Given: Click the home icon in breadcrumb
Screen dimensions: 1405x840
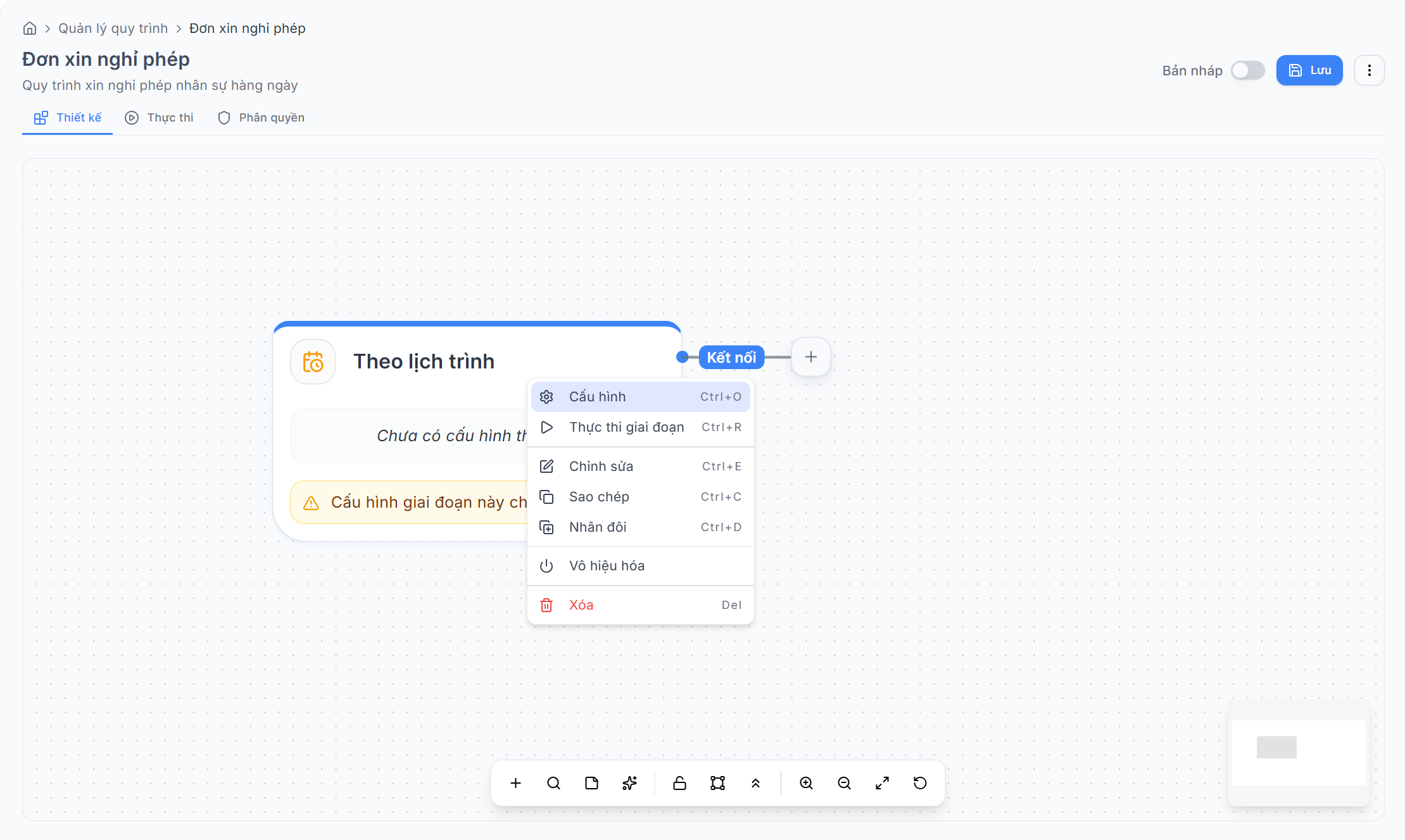Looking at the screenshot, I should point(30,28).
